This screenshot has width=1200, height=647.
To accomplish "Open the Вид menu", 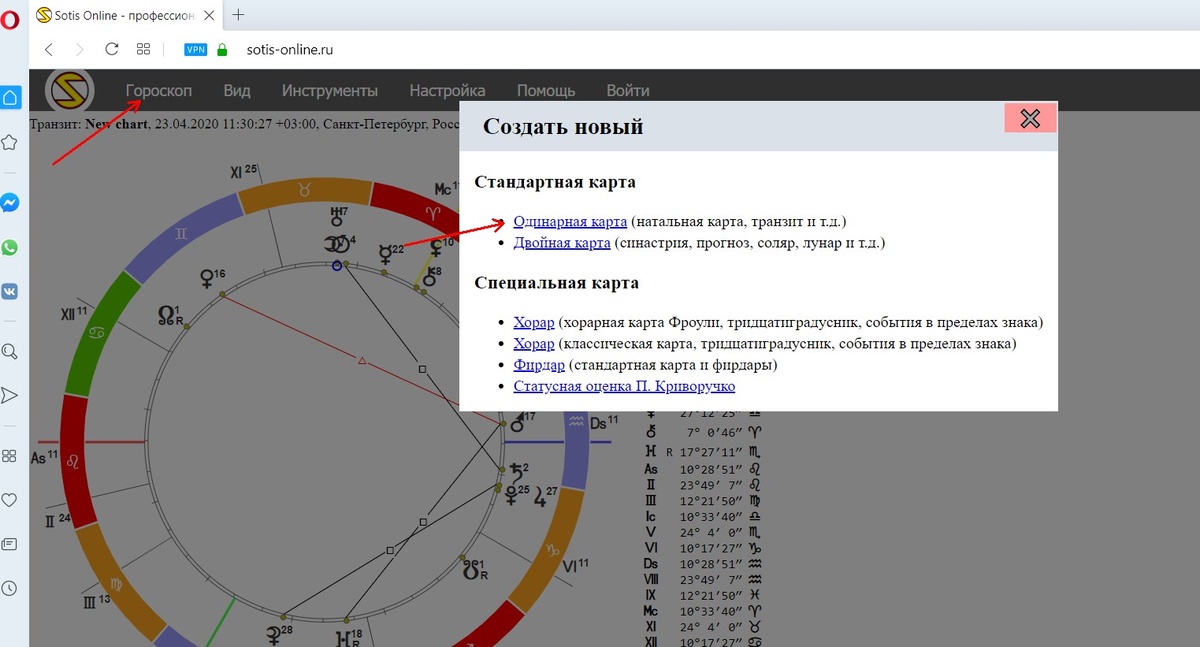I will (x=237, y=91).
